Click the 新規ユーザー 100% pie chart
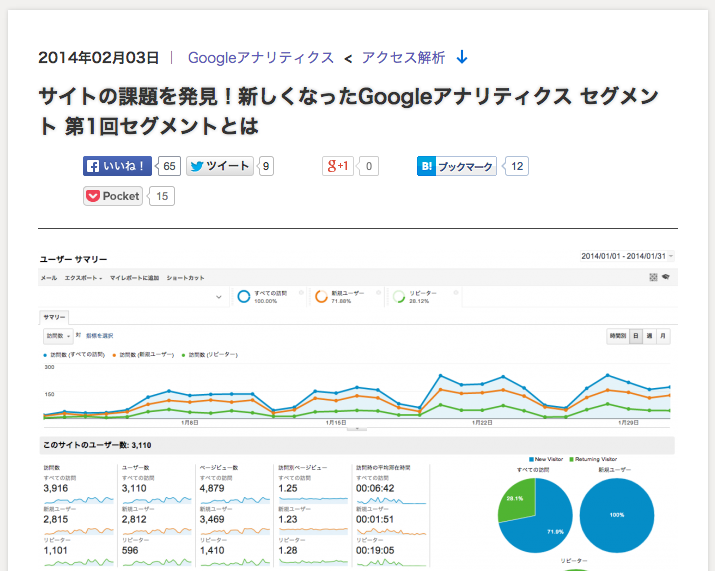This screenshot has height=571, width=715. coord(617,515)
